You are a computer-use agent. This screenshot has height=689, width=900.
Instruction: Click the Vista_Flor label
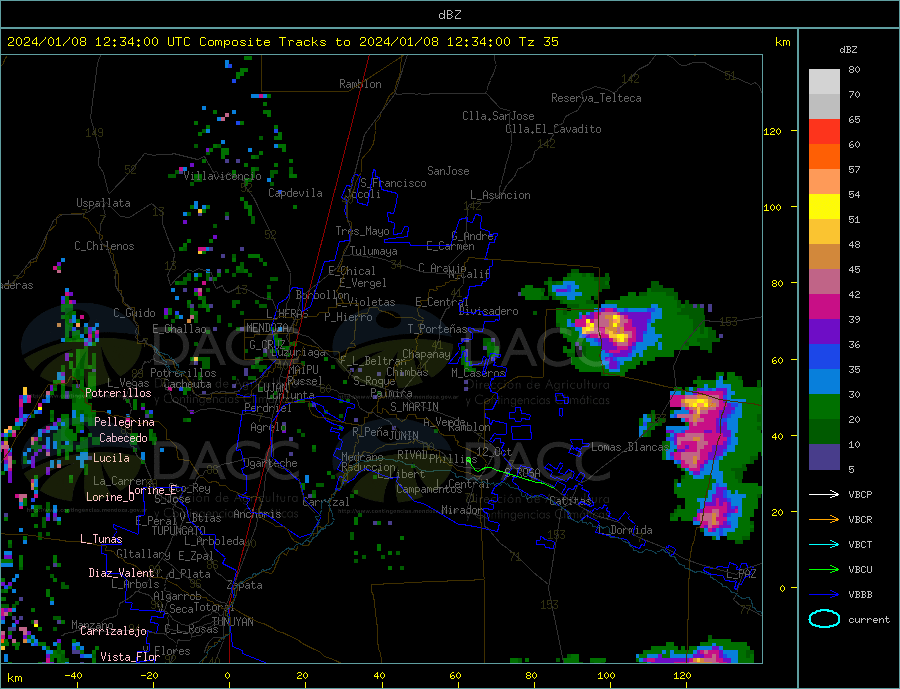[130, 657]
